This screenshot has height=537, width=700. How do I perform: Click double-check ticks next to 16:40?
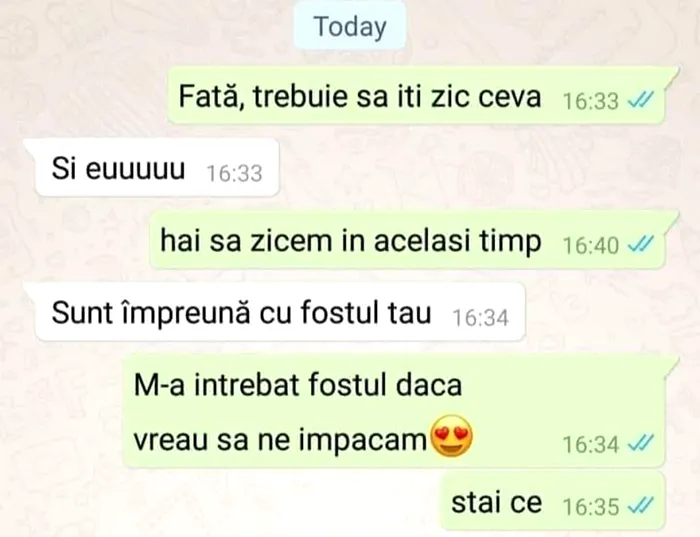click(641, 244)
